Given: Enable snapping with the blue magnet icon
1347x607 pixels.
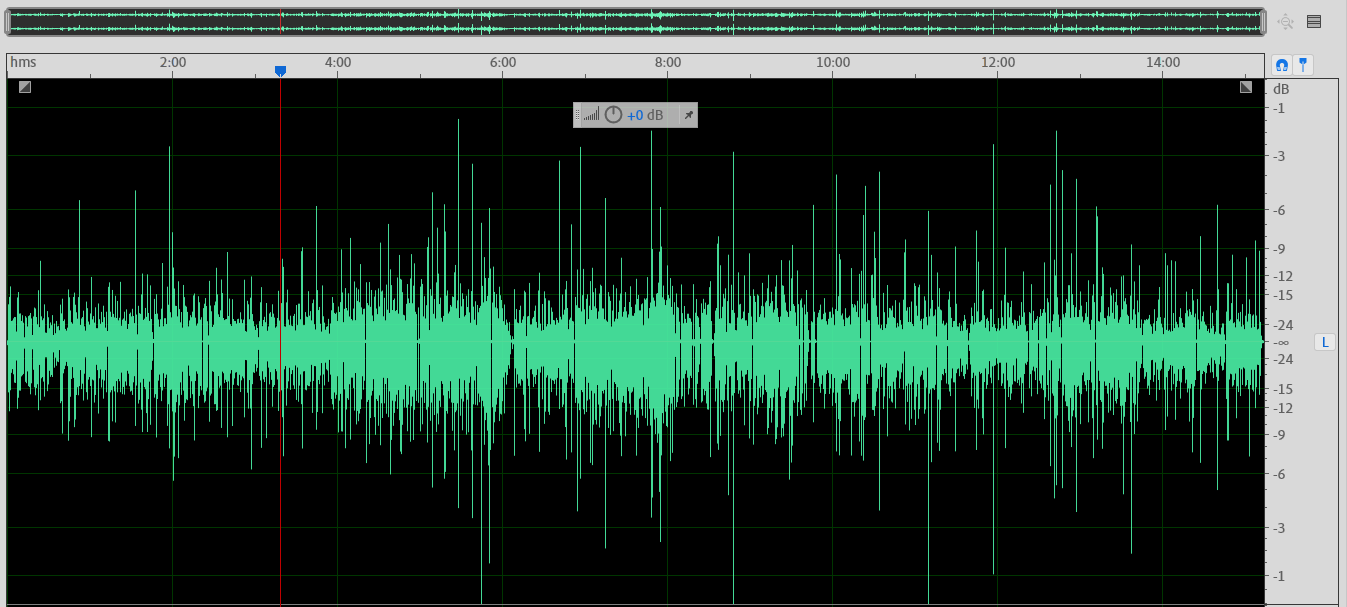Looking at the screenshot, I should click(1282, 64).
